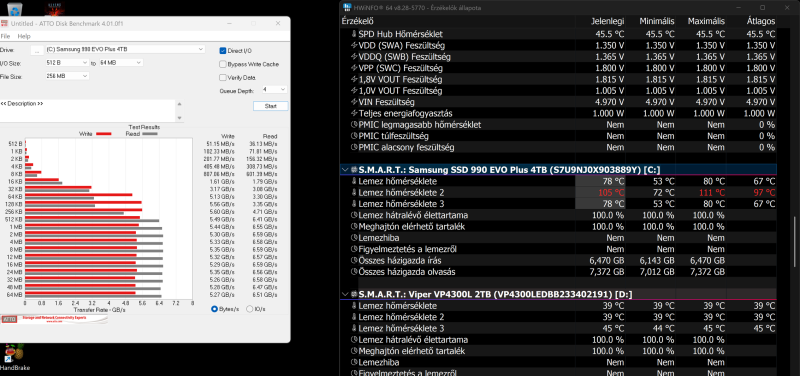Open the Queue Depth dropdown
Image resolution: width=800 pixels, height=376 pixels.
pos(274,89)
